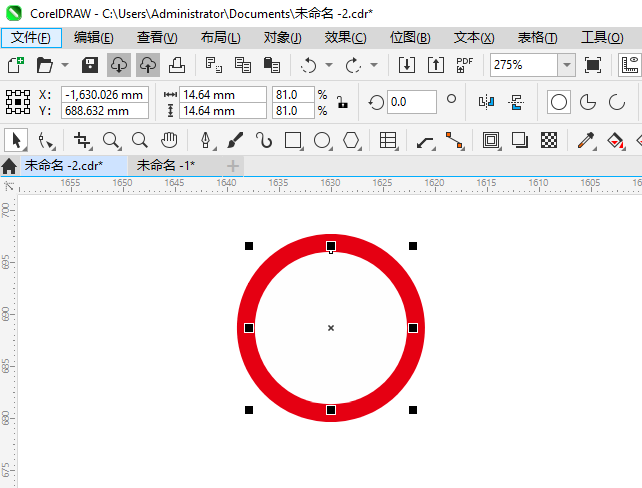The image size is (642, 488).
Task: Edit the rotation angle field
Action: point(411,102)
